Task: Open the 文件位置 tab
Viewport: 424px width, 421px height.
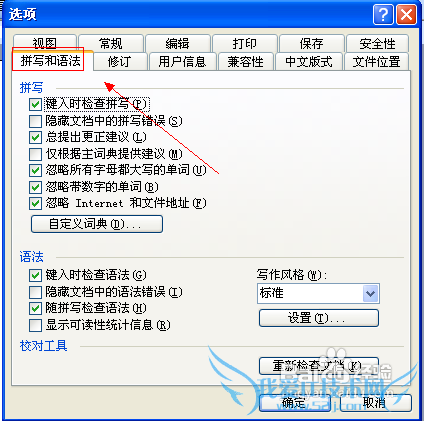Action: [x=376, y=62]
